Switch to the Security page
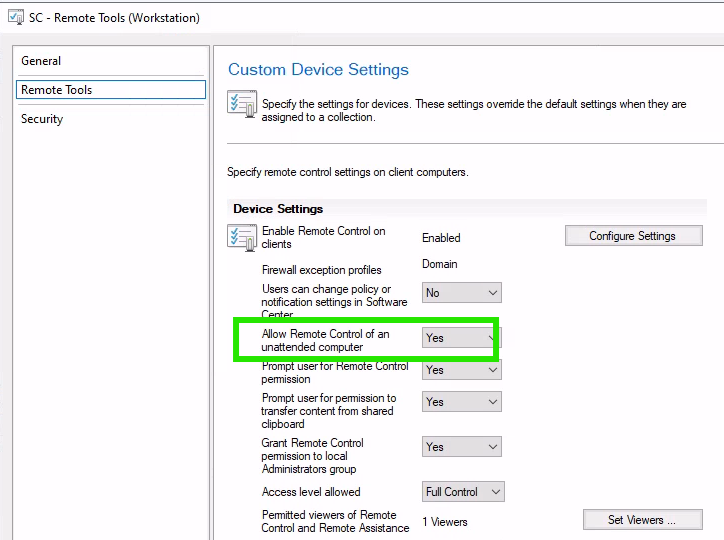Image resolution: width=724 pixels, height=540 pixels. click(110, 119)
